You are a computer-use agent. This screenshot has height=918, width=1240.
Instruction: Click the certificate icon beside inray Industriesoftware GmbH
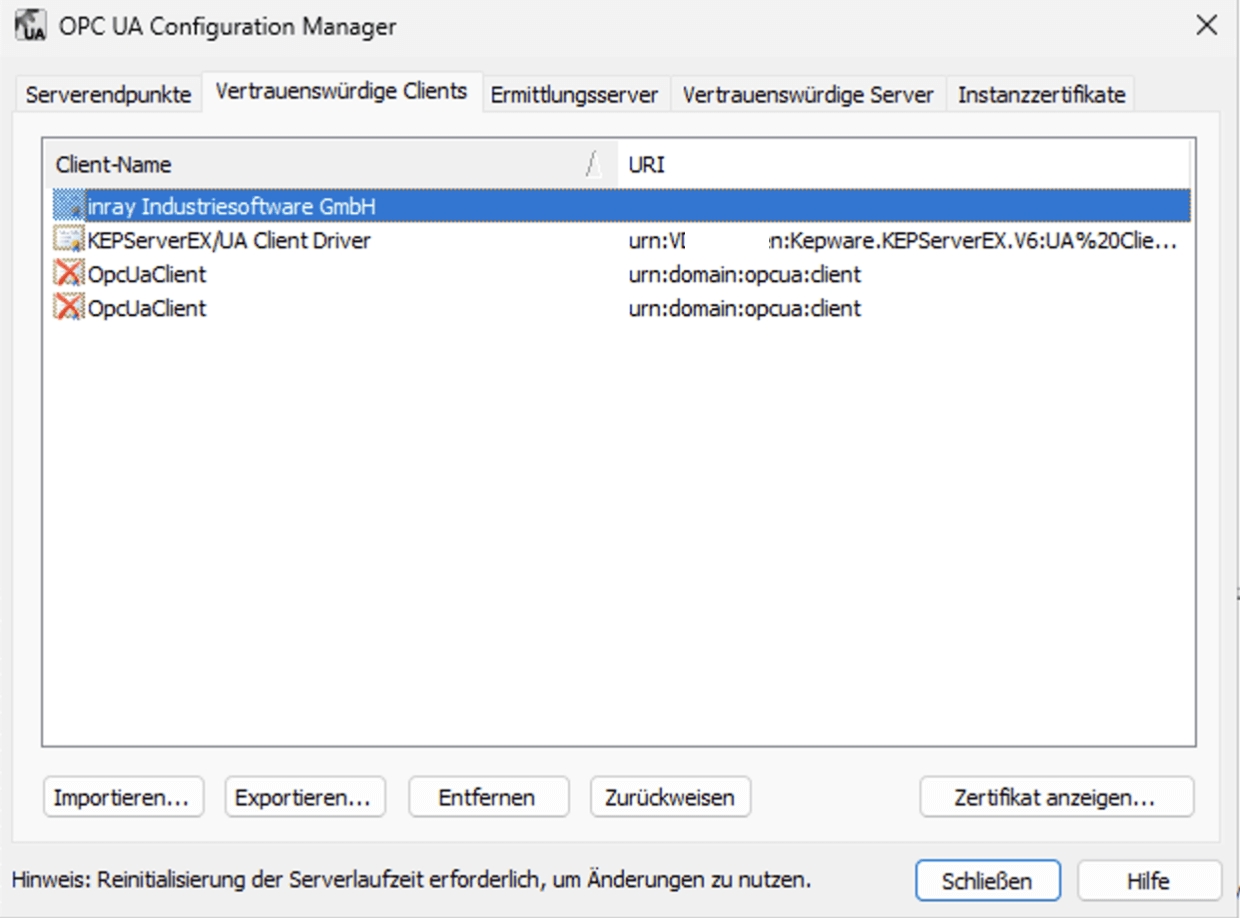(x=69, y=207)
